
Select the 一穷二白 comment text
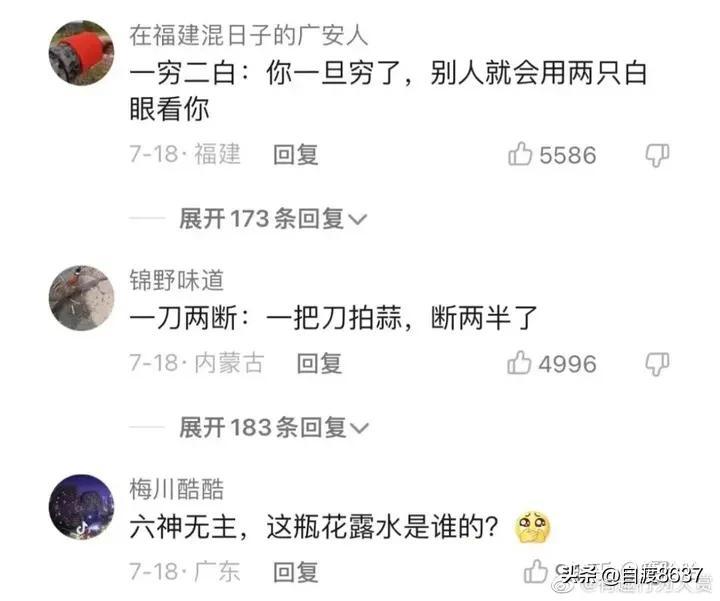pyautogui.click(x=388, y=91)
